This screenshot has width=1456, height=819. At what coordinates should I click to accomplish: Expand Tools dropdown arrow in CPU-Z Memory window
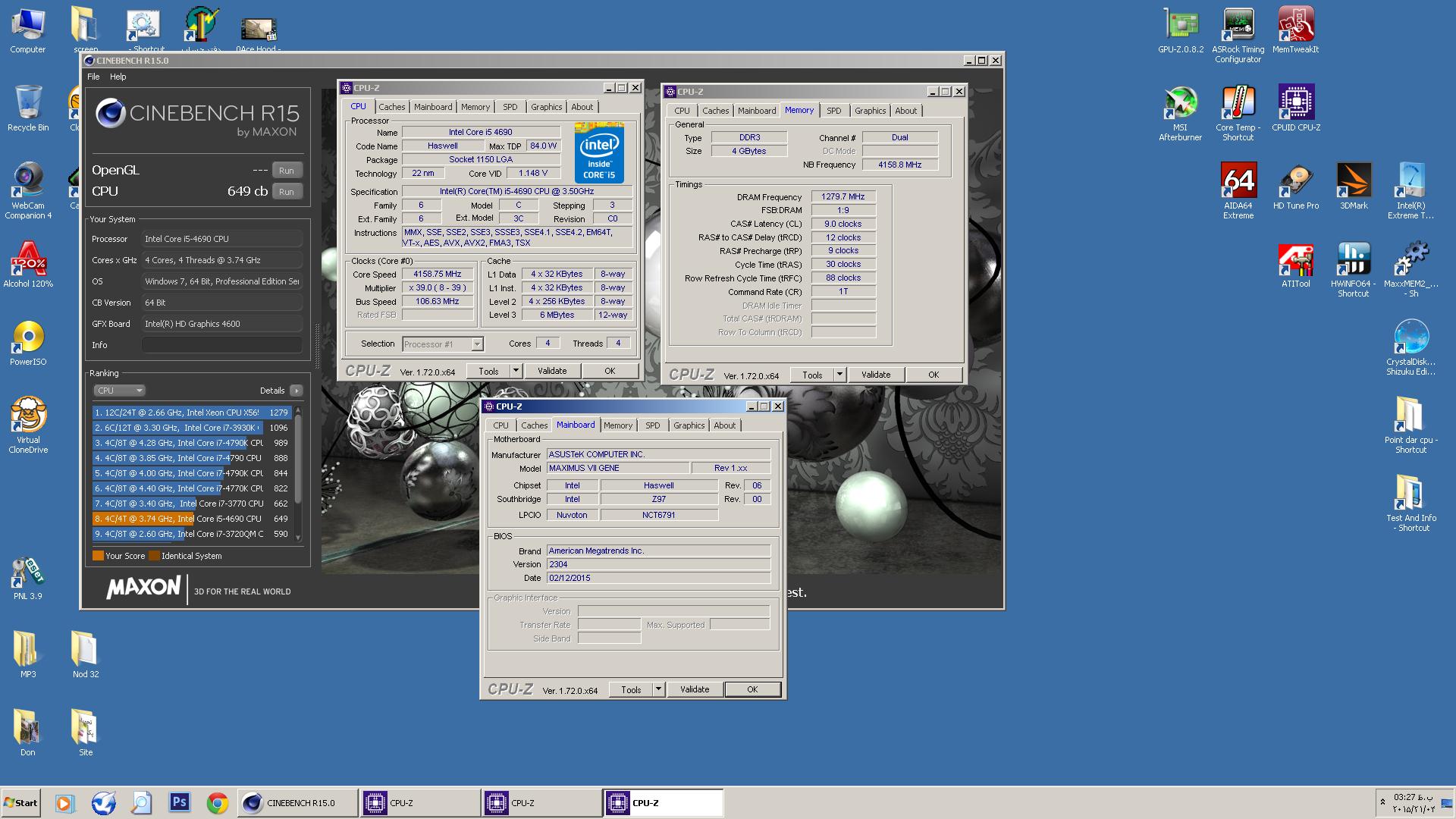click(x=839, y=375)
